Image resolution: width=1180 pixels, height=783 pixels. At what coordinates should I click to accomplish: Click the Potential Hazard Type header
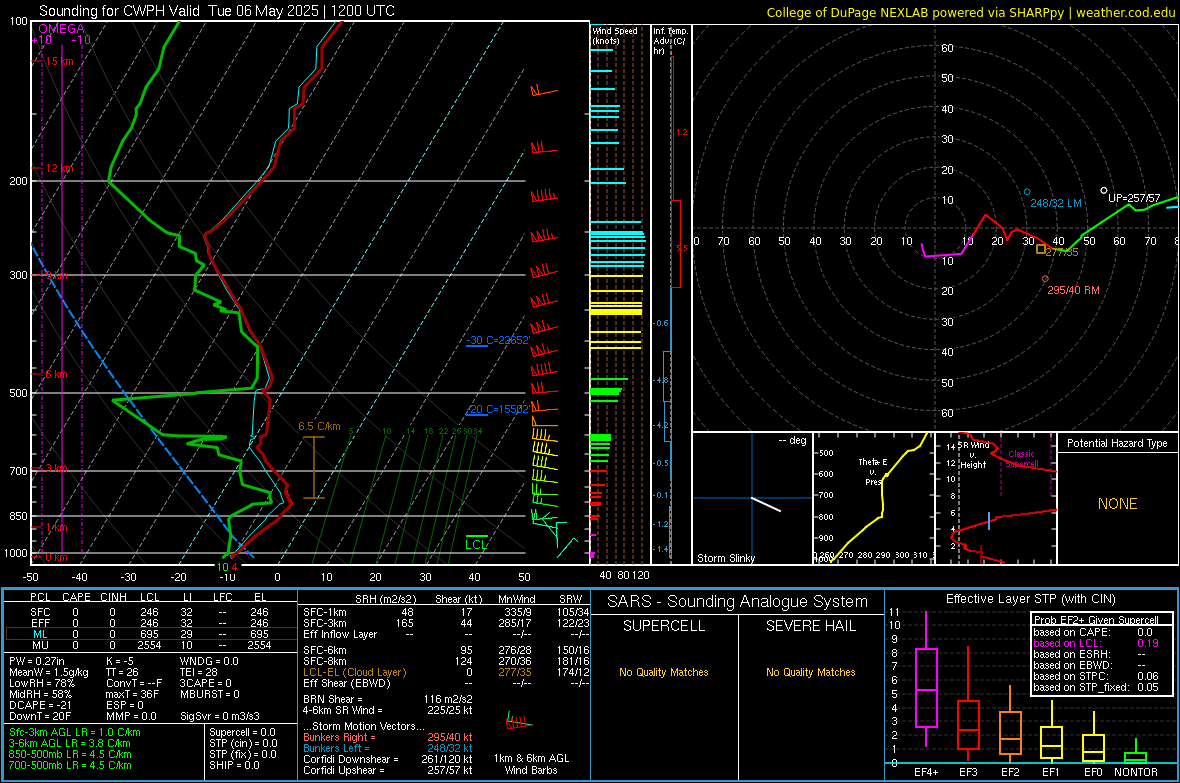point(1117,443)
